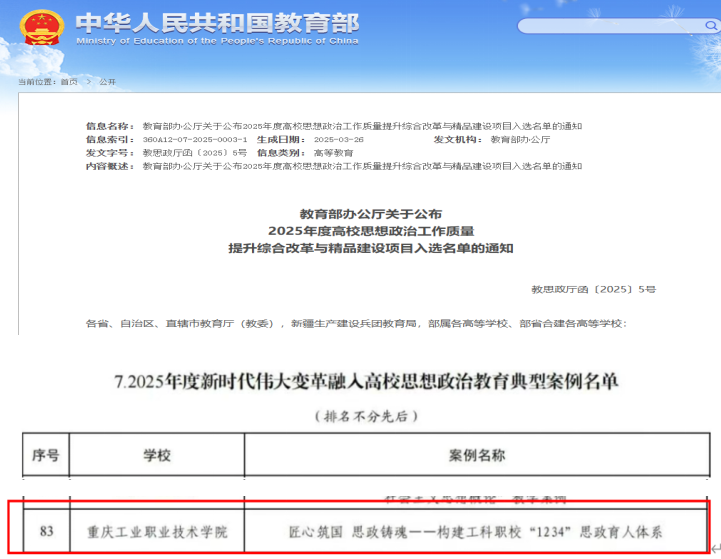Click the list title 7.2025年度新时代伟大变革融入高校思想政治教育典型案例名单
The height and width of the screenshot is (559, 721).
[366, 382]
